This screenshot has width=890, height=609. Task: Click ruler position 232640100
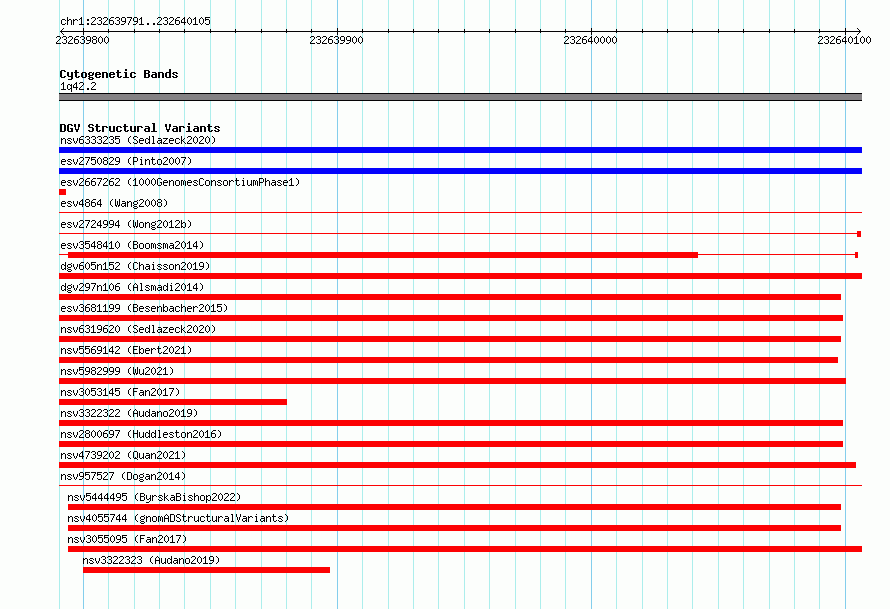(844, 40)
